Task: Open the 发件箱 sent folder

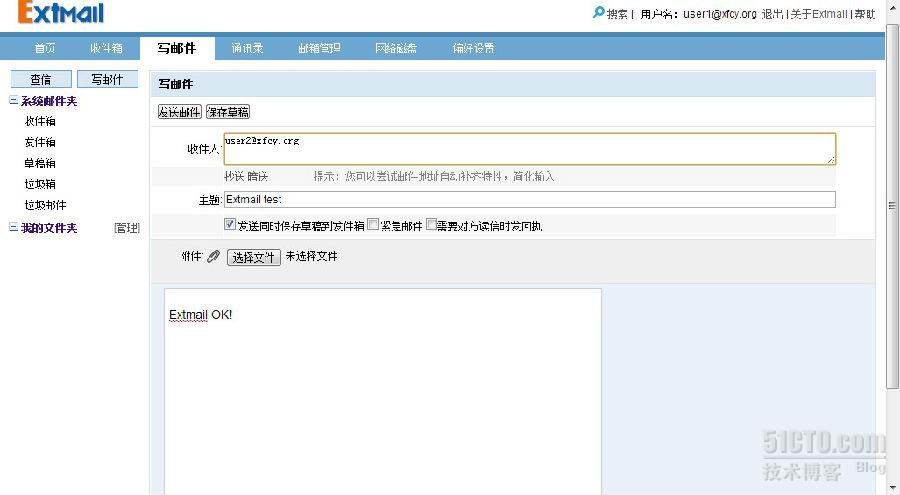Action: point(40,142)
